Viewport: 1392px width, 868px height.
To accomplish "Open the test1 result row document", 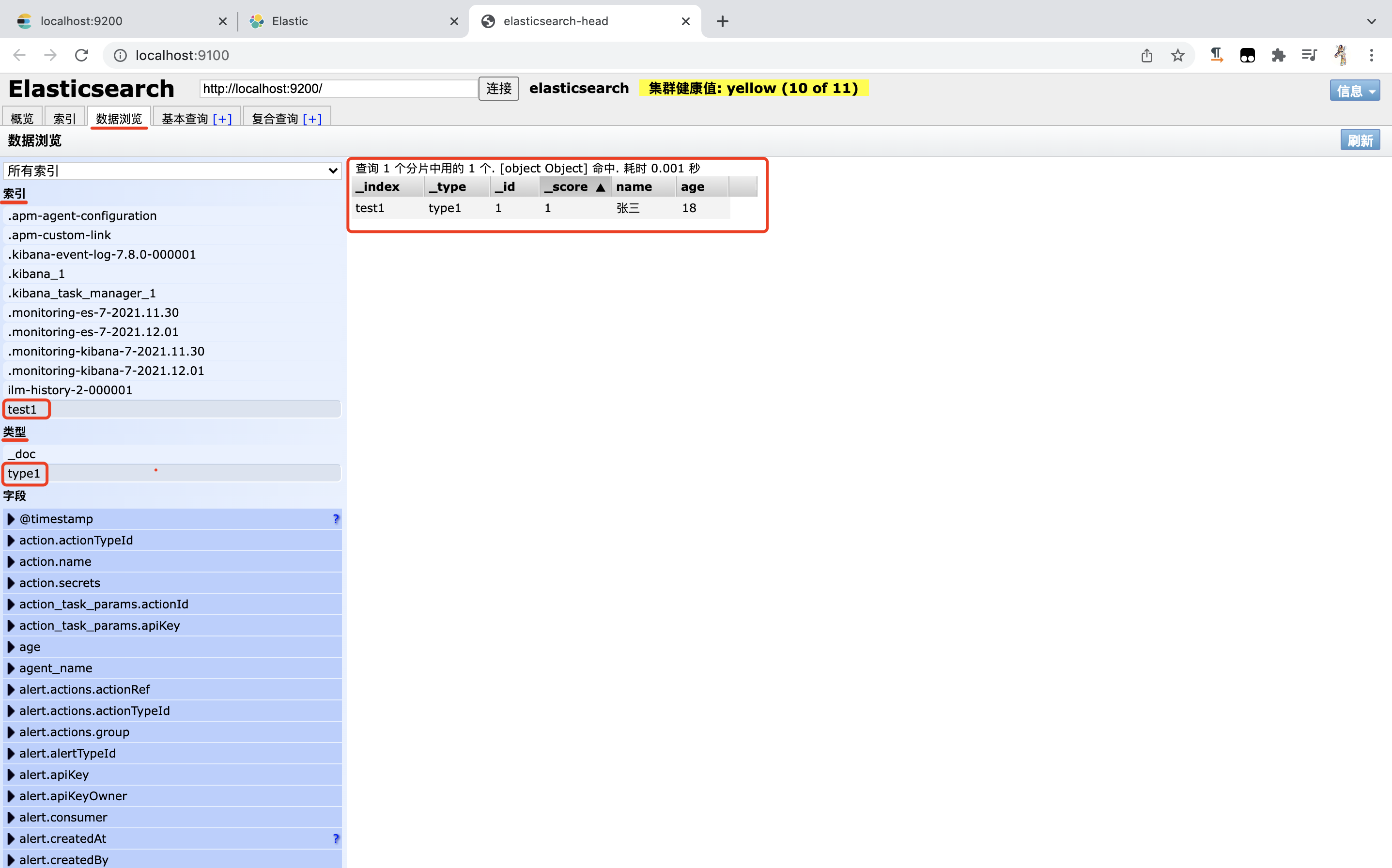I will tap(541, 208).
